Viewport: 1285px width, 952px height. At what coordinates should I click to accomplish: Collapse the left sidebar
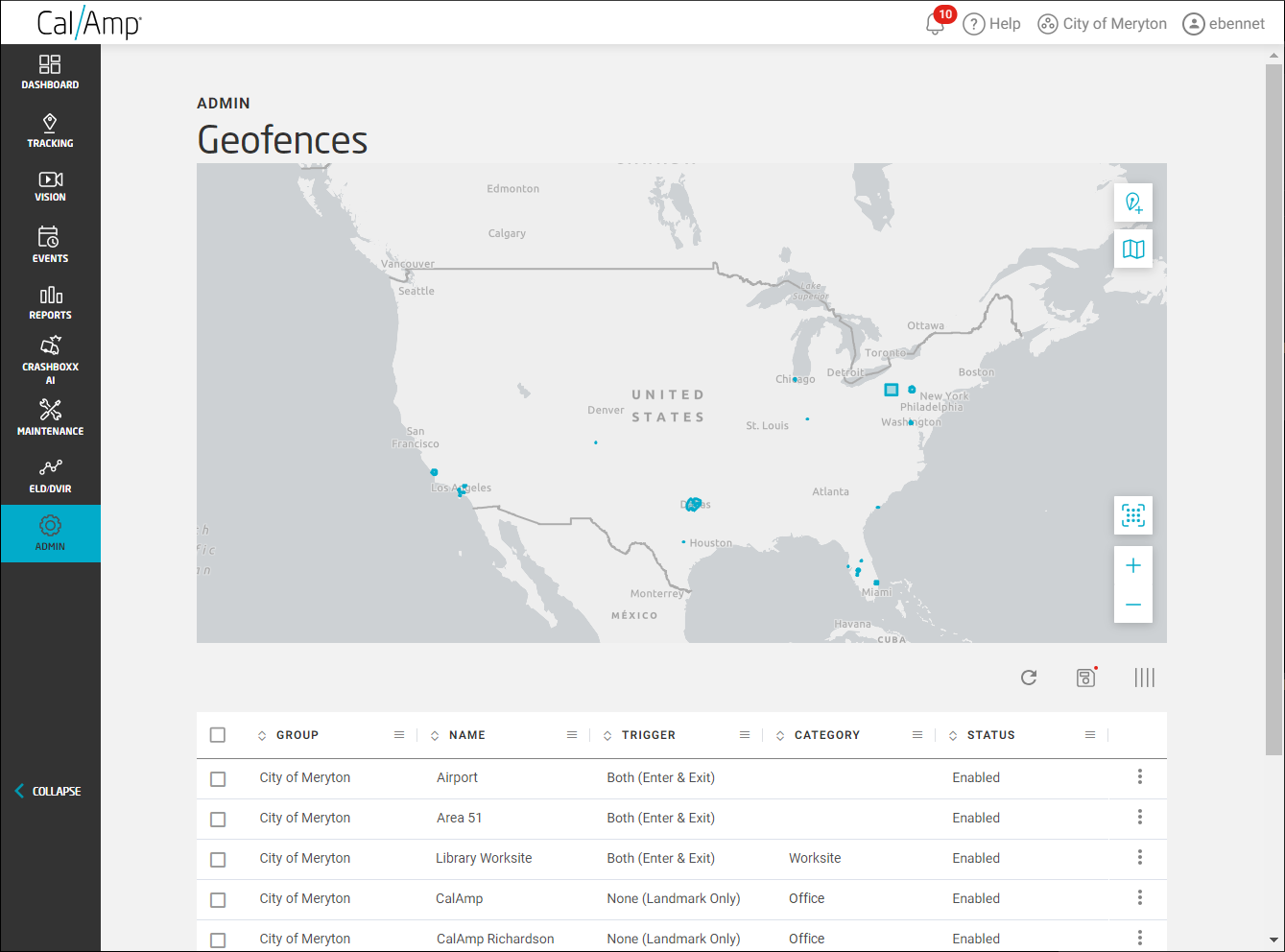[48, 791]
